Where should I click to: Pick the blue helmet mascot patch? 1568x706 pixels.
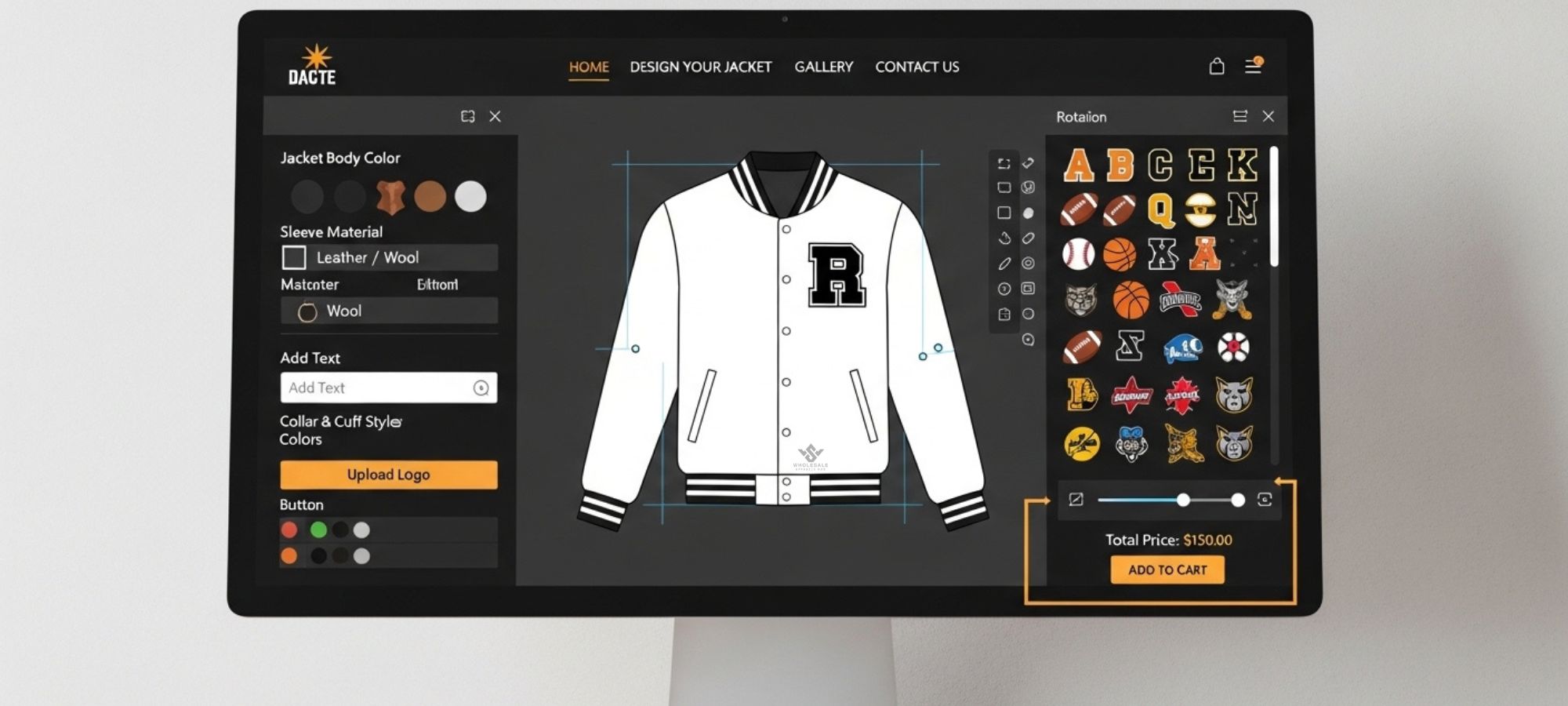pyautogui.click(x=1183, y=348)
